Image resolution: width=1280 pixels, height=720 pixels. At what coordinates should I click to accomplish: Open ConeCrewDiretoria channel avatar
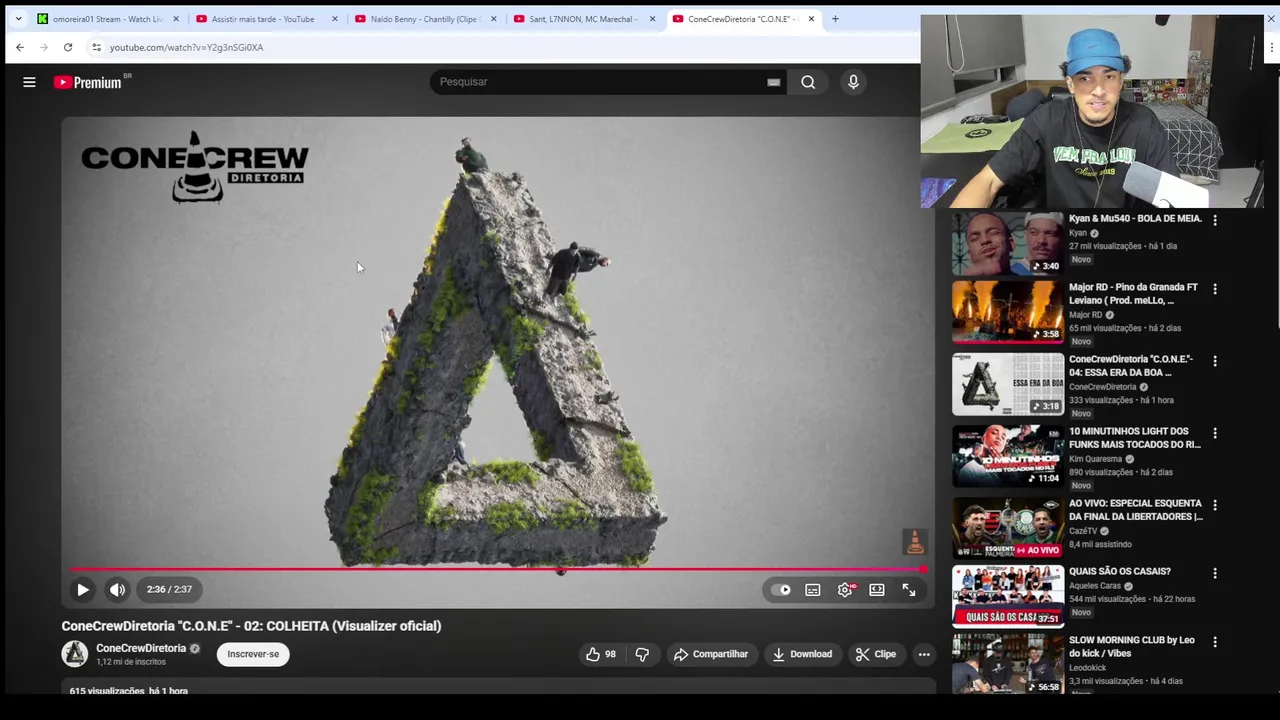tap(75, 654)
